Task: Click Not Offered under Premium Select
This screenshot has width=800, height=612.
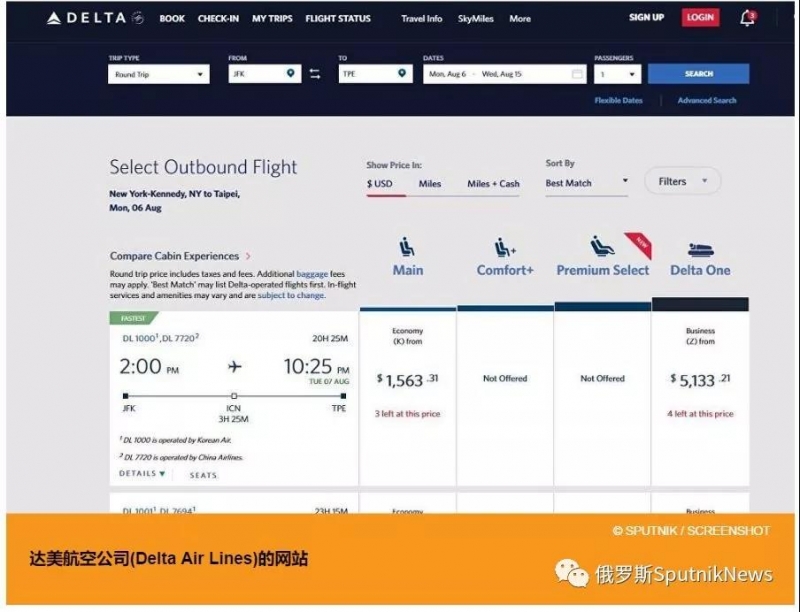Action: 603,378
